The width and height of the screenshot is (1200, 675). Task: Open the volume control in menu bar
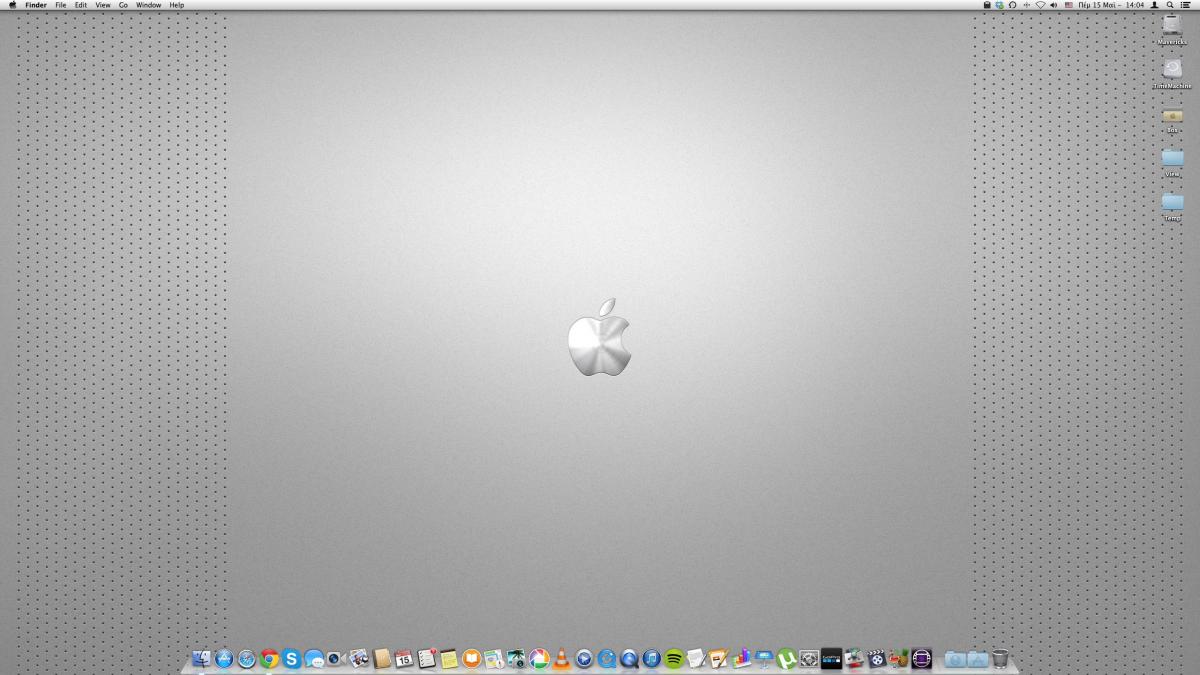tap(1053, 5)
